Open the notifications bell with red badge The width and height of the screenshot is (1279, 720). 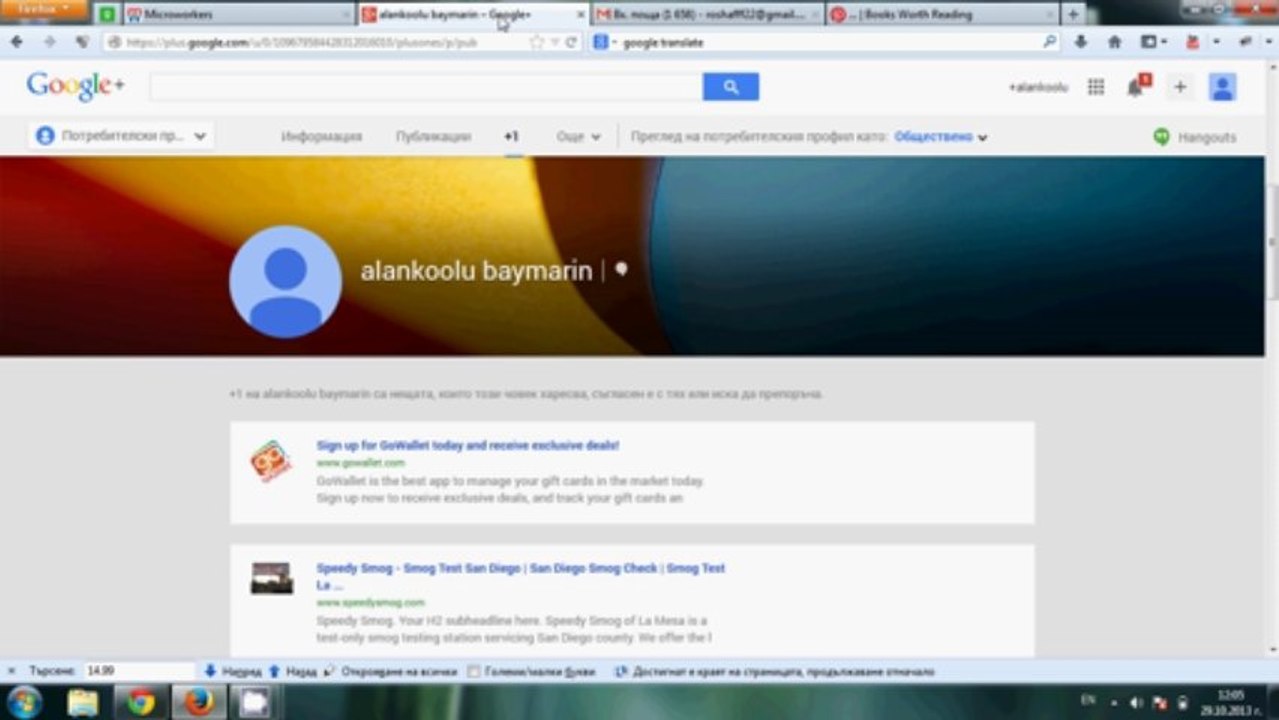pyautogui.click(x=1137, y=86)
